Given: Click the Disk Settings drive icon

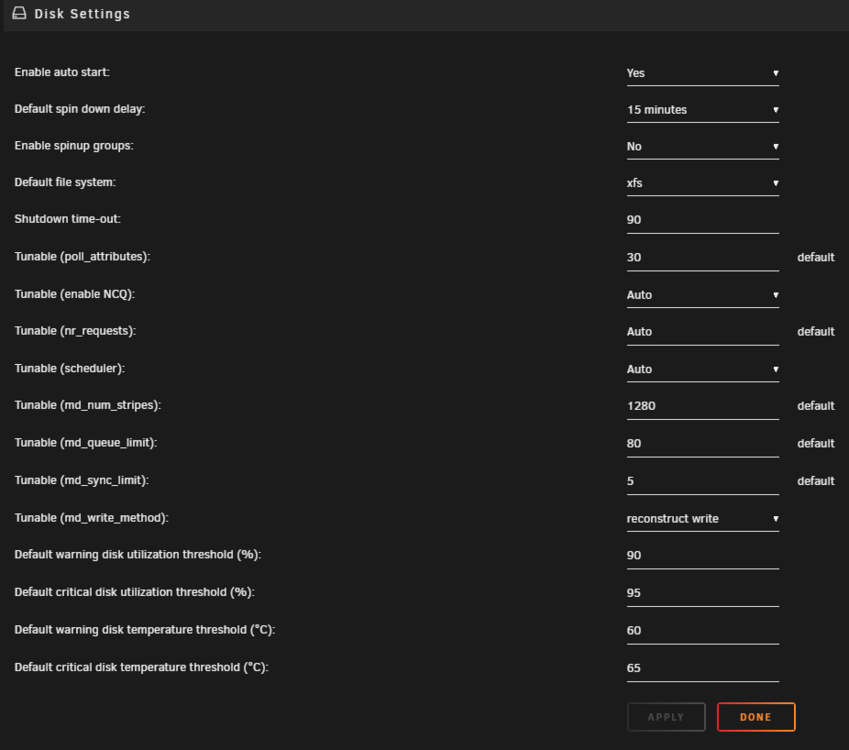Looking at the screenshot, I should tap(19, 13).
